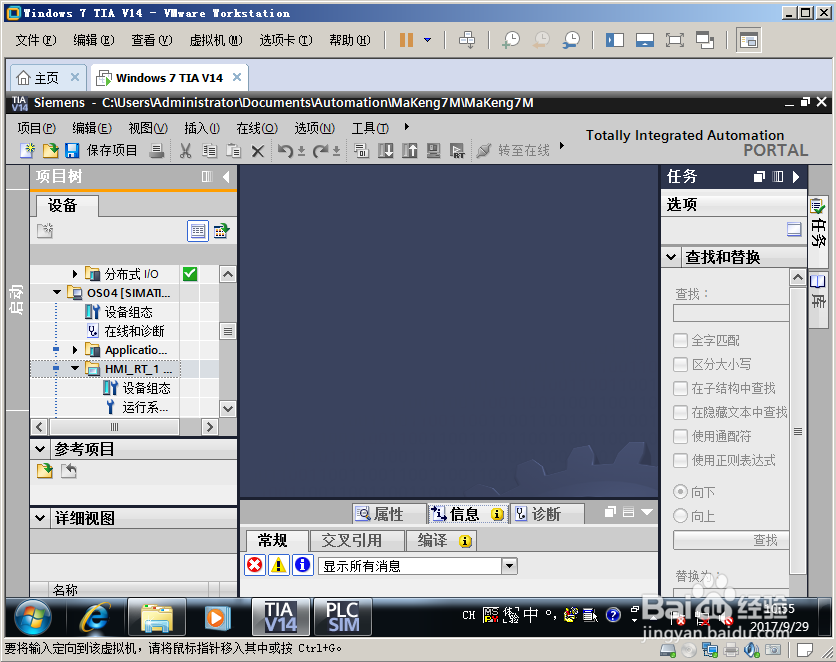Click the new project icon in TIA toolbar
This screenshot has height=662, width=836.
click(x=27, y=151)
